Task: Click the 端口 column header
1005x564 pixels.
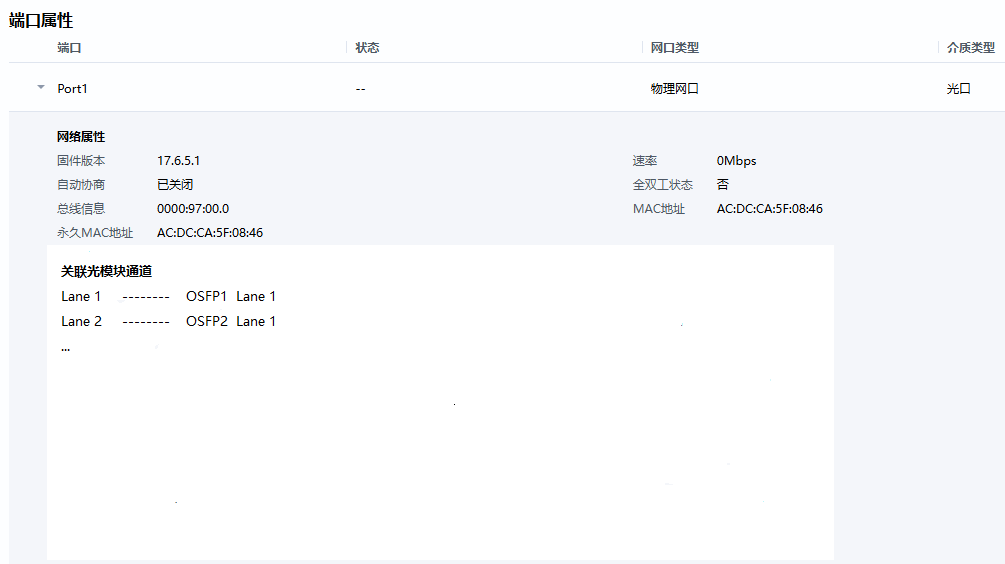Action: pyautogui.click(x=69, y=48)
